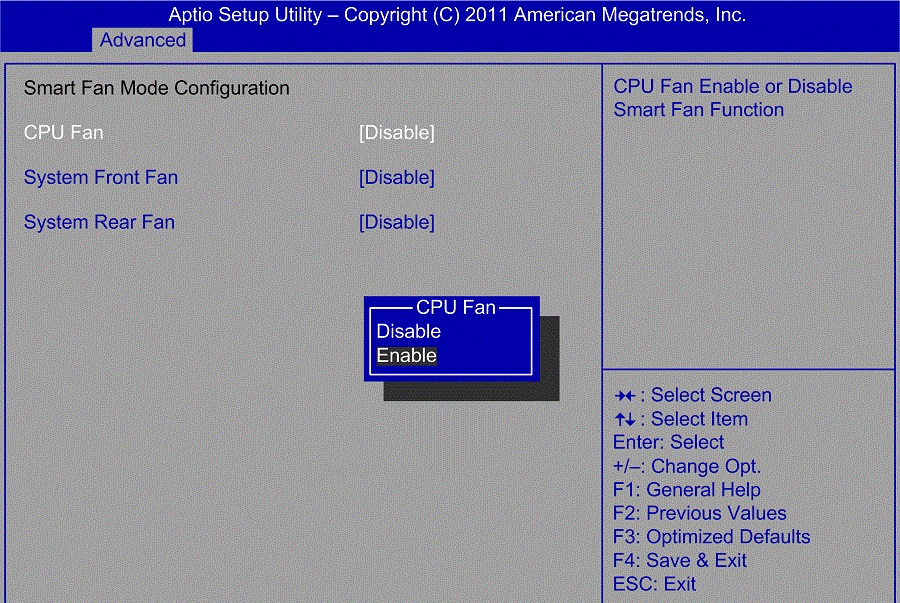
Task: Click F2: Previous Values
Action: coord(699,514)
